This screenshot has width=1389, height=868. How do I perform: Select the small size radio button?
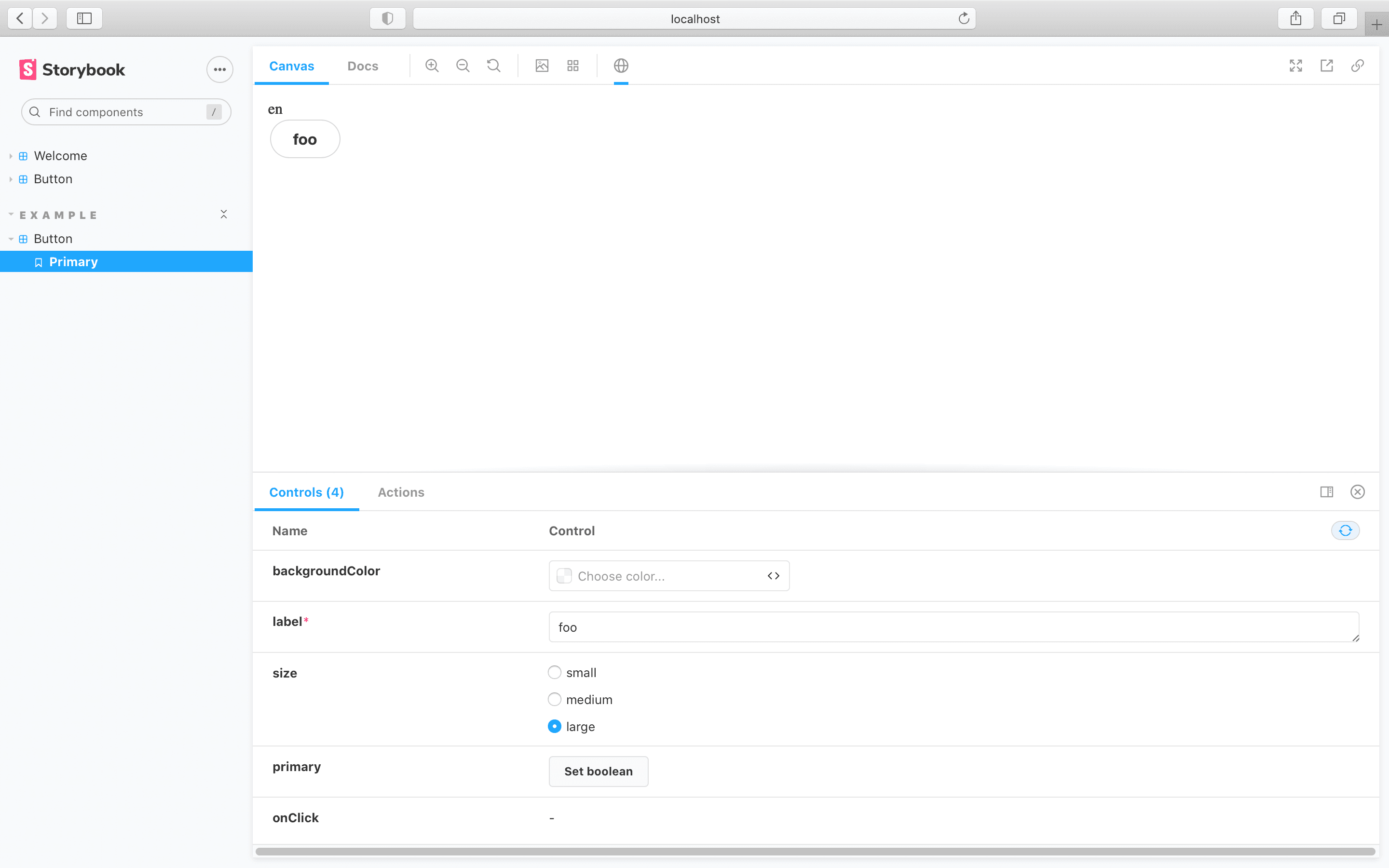554,671
